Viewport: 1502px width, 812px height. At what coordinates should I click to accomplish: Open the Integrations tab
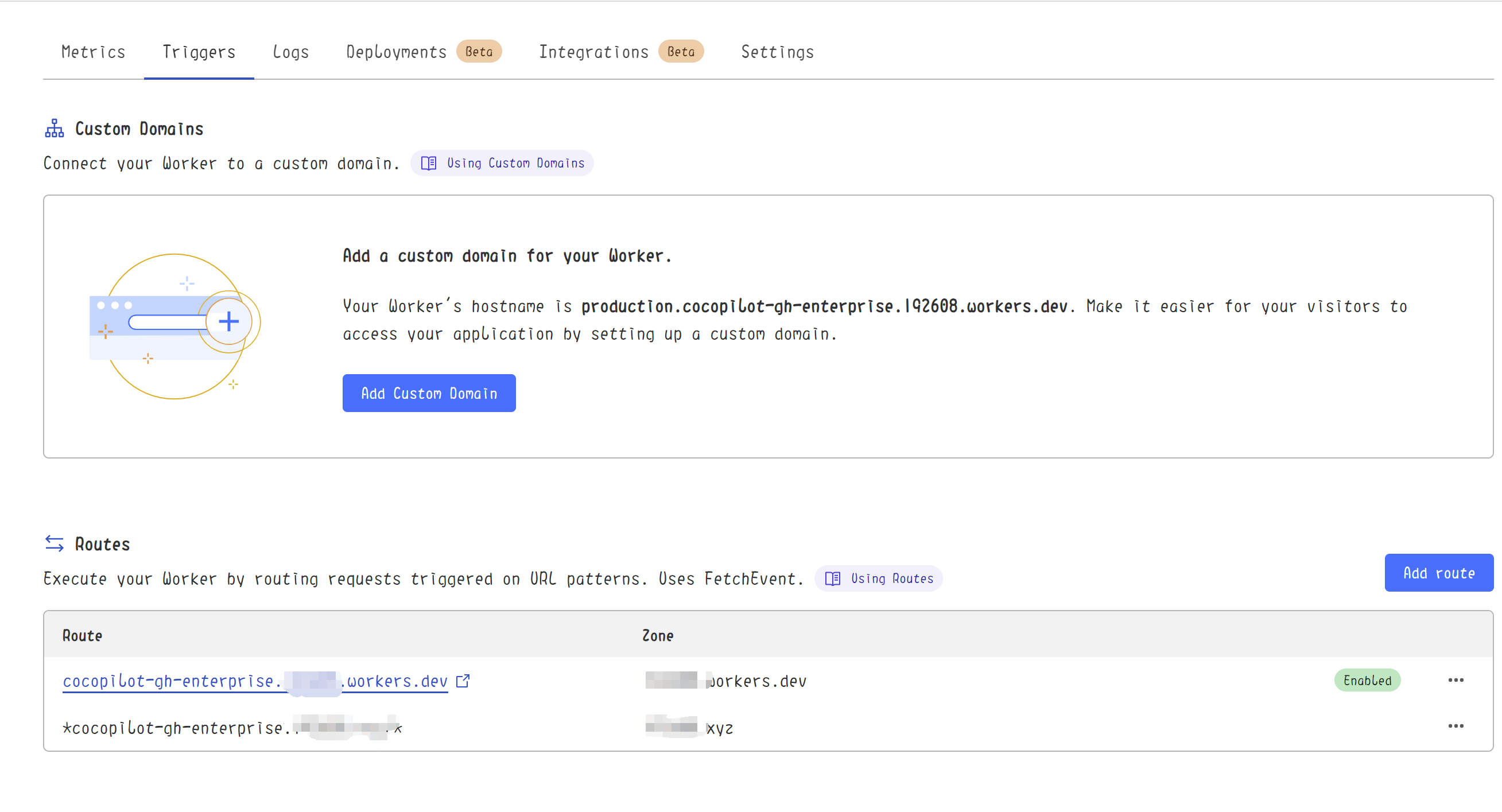[593, 52]
